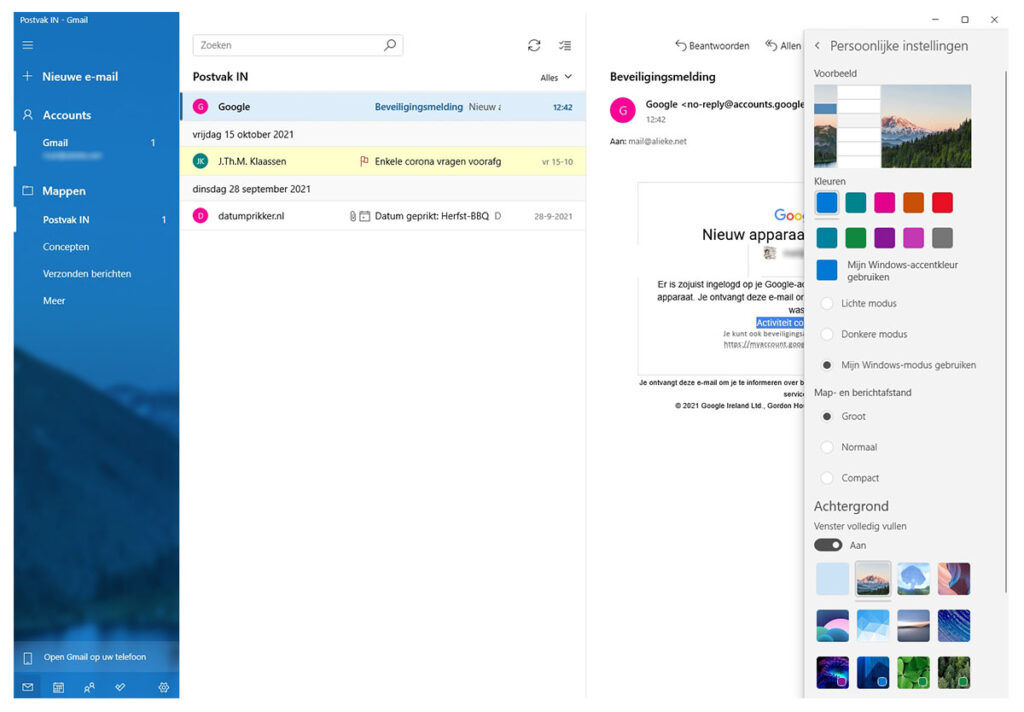Screen dimensions: 1024x712
Task: Open the Calendar app icon
Action: click(59, 687)
